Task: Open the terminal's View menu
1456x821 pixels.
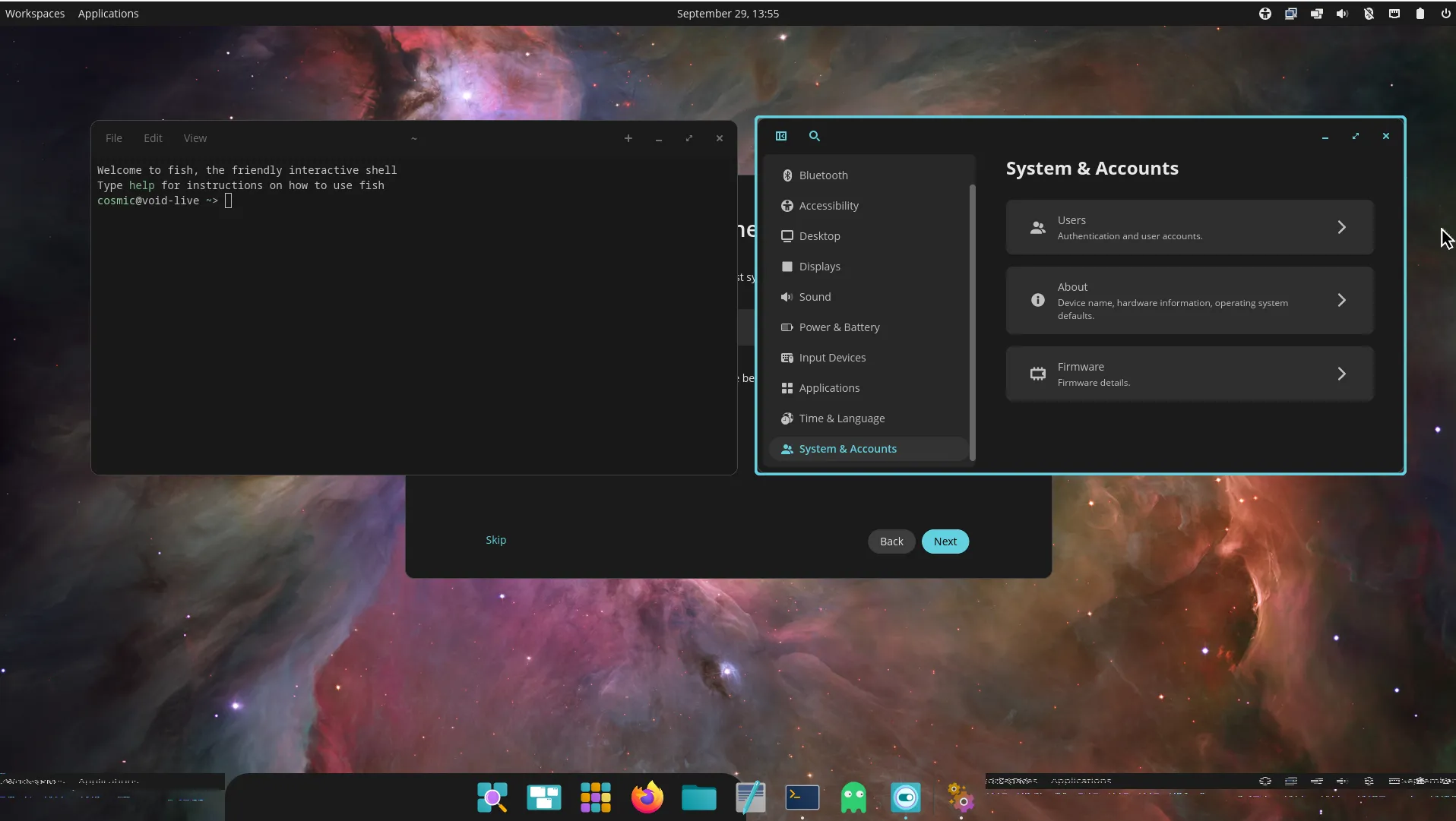Action: tap(195, 138)
